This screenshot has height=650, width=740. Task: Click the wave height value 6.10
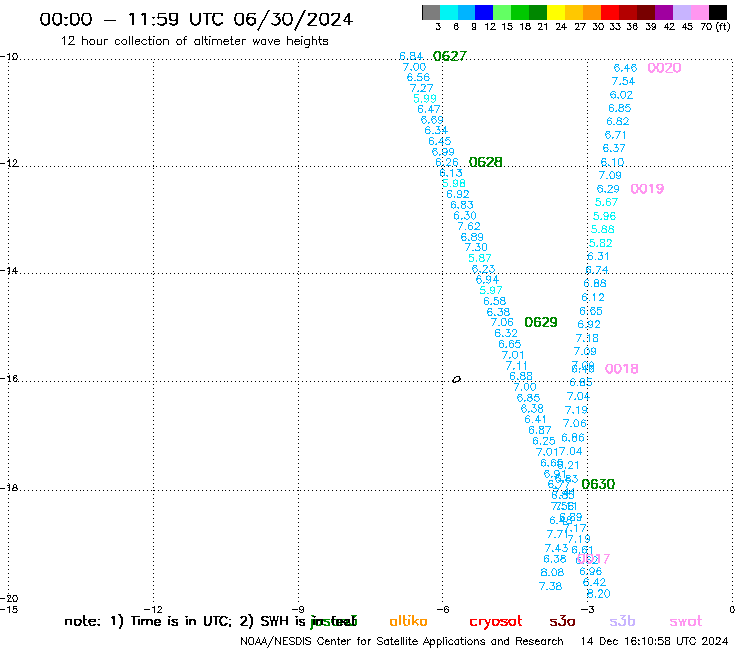click(x=612, y=162)
